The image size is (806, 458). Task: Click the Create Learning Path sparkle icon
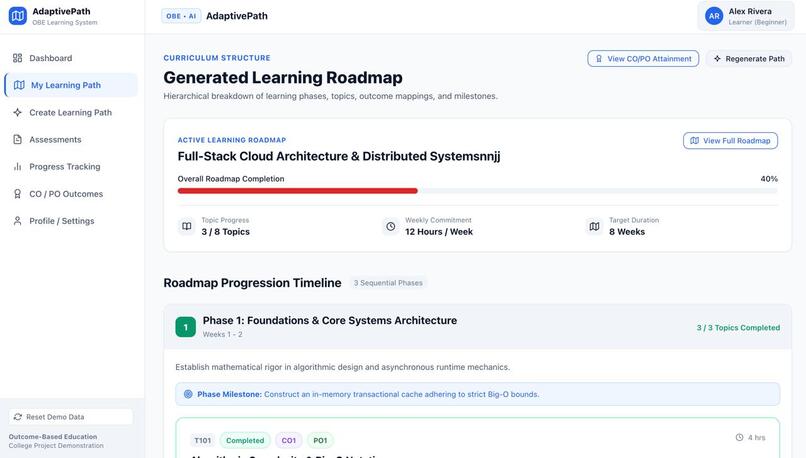tap(17, 113)
